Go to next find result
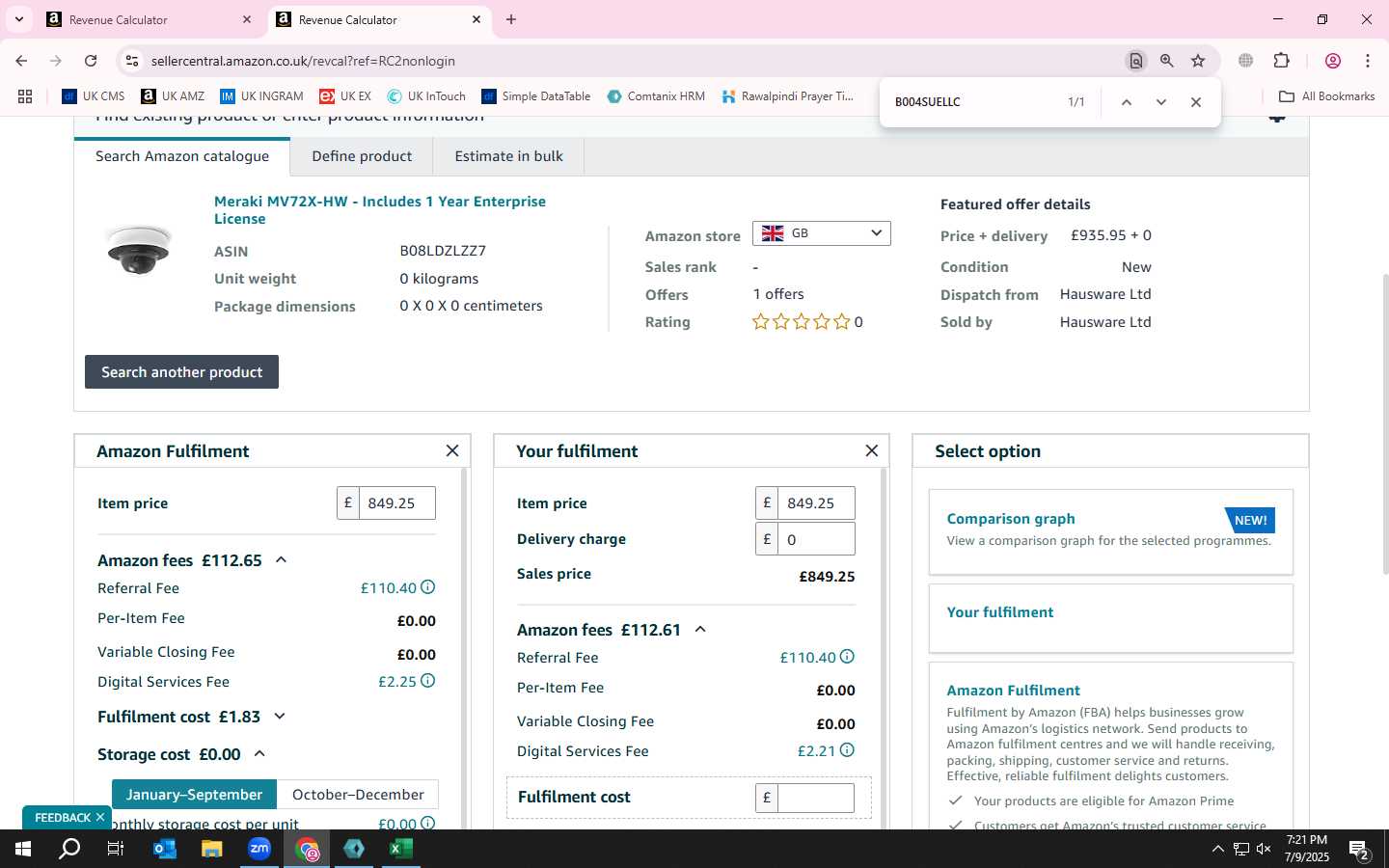Viewport: 1389px width, 868px height. coord(1161,102)
